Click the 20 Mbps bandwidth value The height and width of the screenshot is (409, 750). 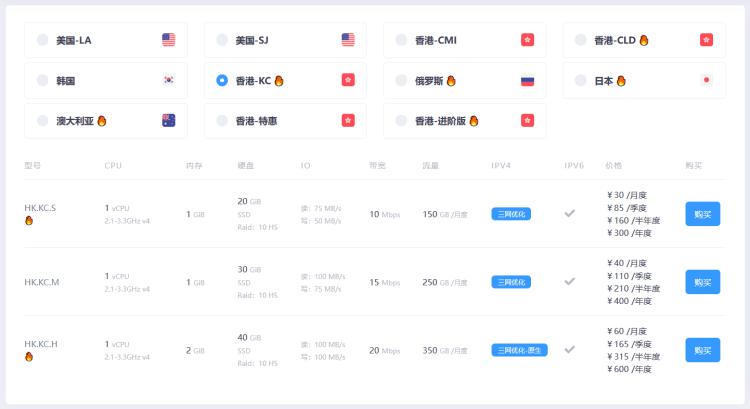click(x=385, y=351)
